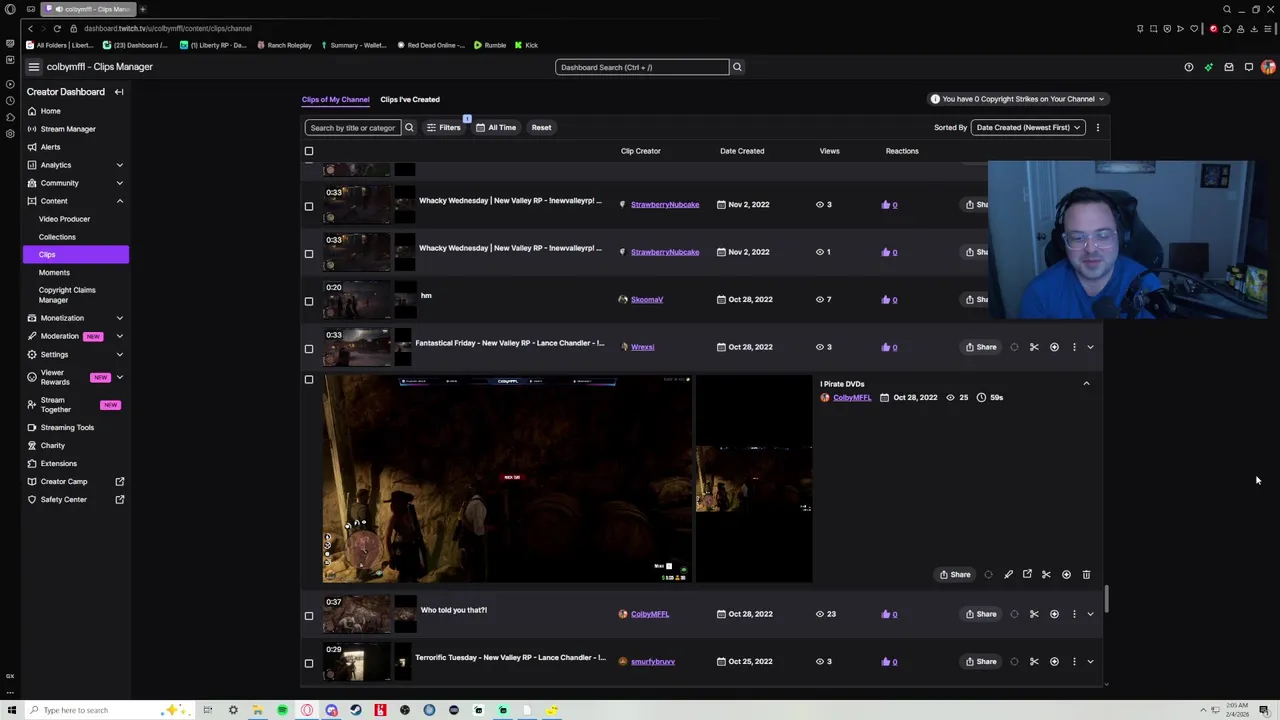Collapse the I Pirate DVDs expanded clip
1280x720 pixels.
[1086, 384]
